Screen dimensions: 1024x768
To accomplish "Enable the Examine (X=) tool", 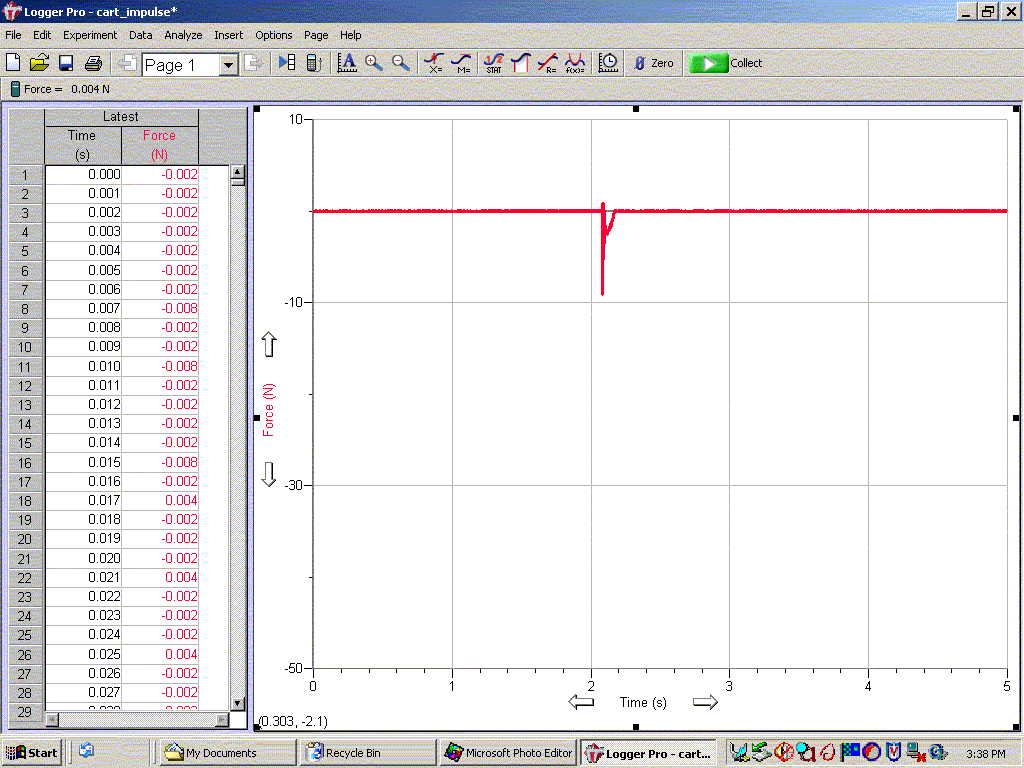I will (435, 63).
